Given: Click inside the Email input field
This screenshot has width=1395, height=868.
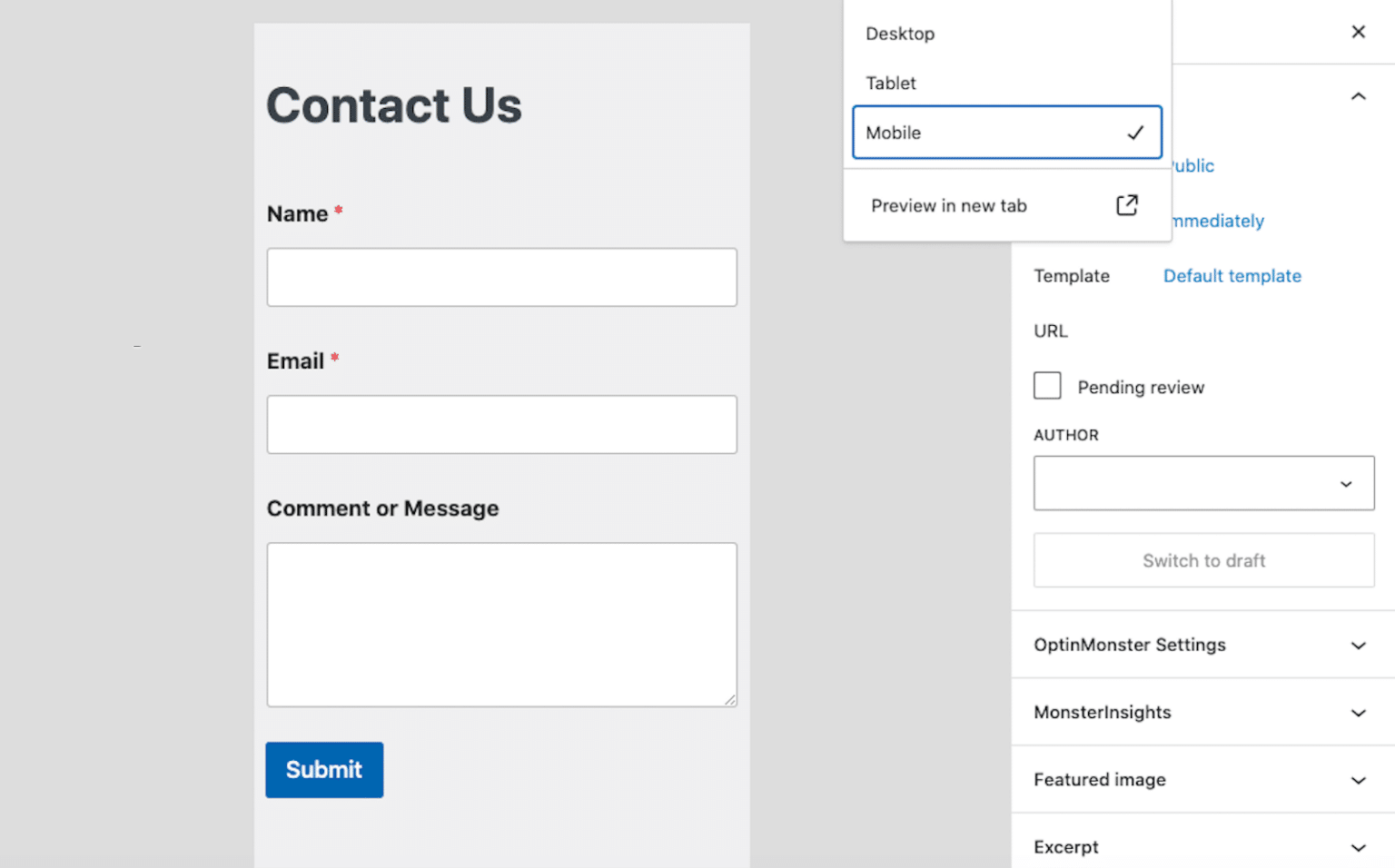Looking at the screenshot, I should pyautogui.click(x=501, y=424).
